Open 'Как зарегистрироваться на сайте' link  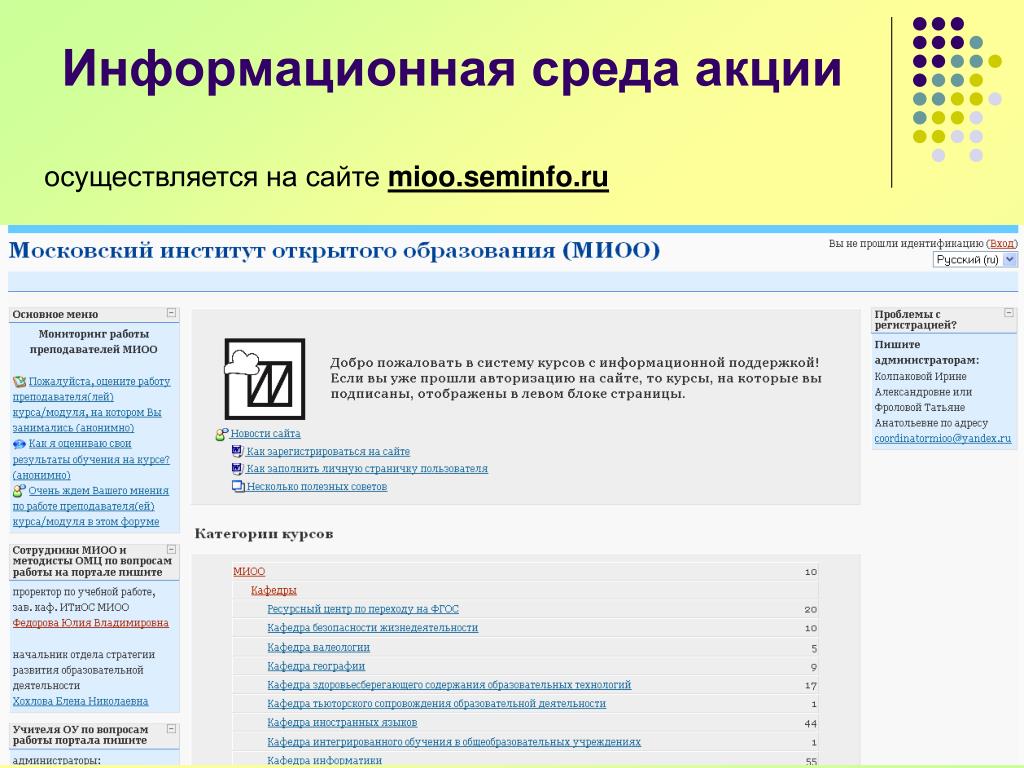pyautogui.click(x=328, y=451)
